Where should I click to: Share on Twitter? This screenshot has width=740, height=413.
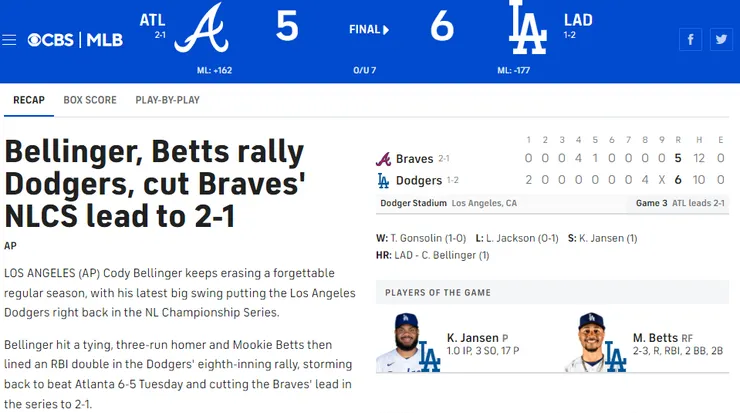(x=720, y=39)
